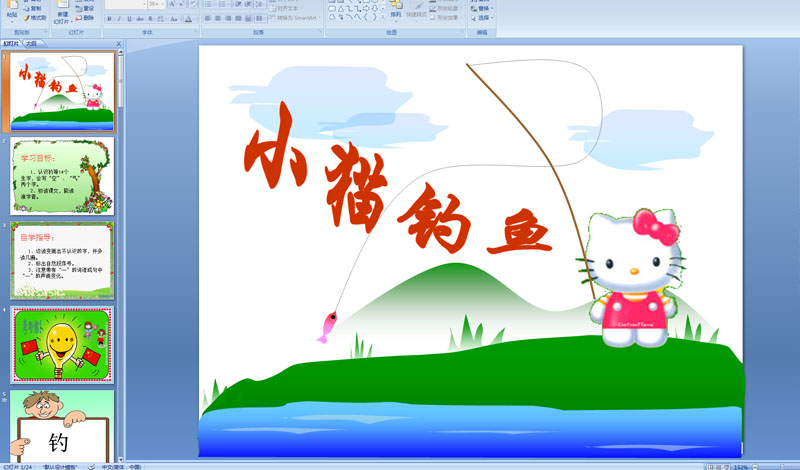The height and width of the screenshot is (470, 800).
Task: Switch to the Outline (大纲) pane tab
Action: [32, 44]
